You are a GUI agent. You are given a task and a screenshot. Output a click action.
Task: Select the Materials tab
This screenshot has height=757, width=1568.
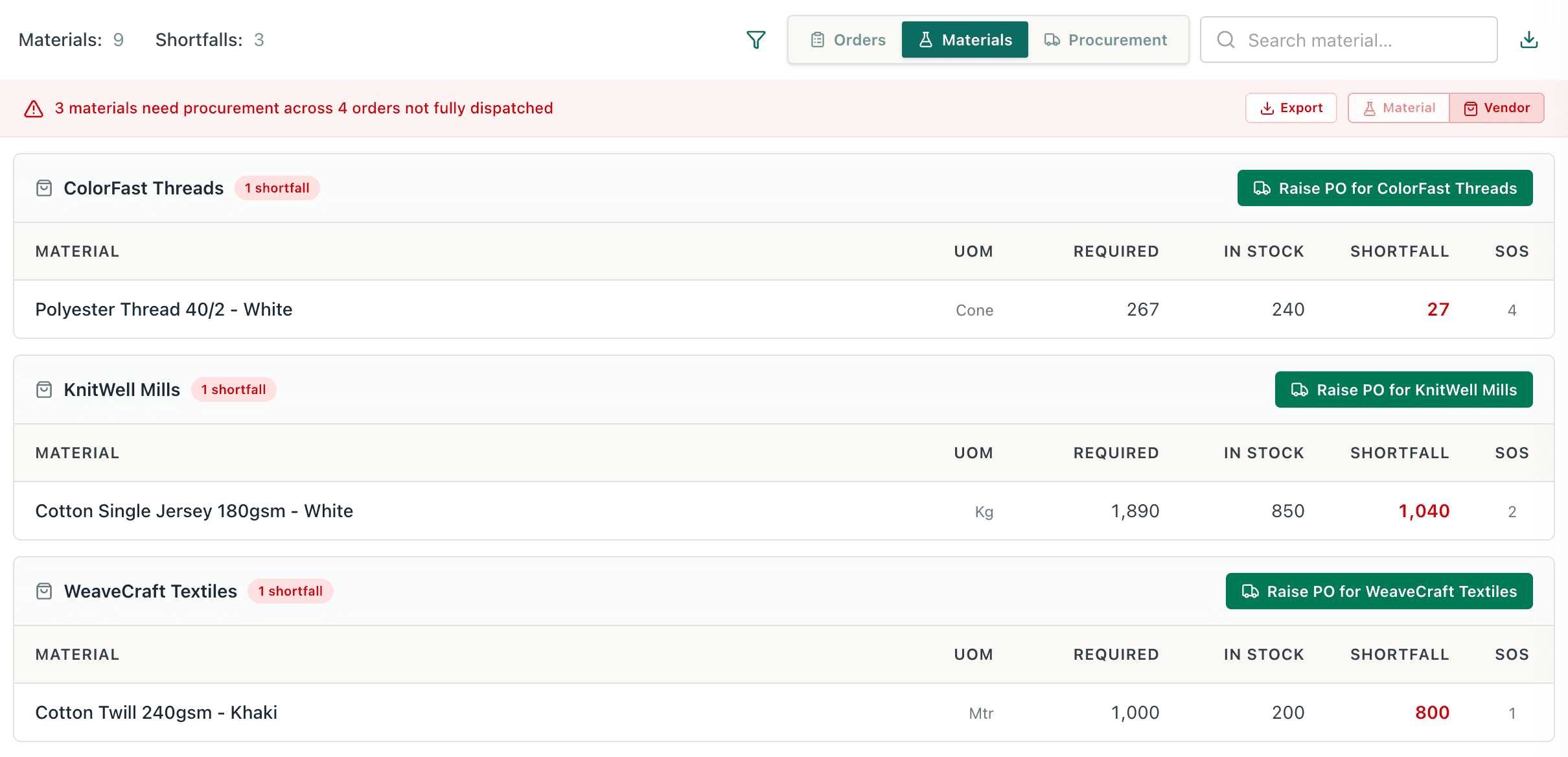(965, 40)
